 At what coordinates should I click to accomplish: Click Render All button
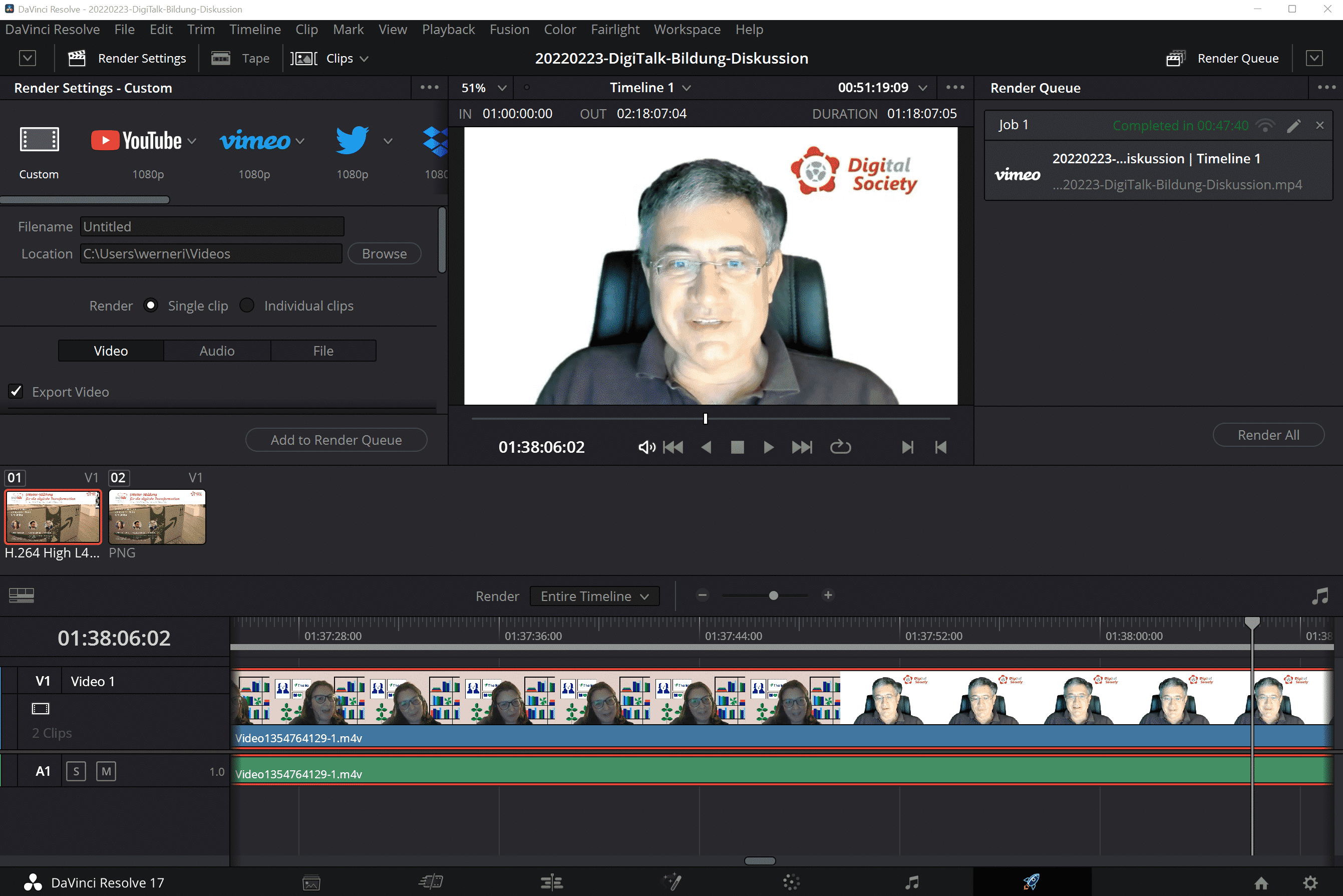tap(1269, 435)
